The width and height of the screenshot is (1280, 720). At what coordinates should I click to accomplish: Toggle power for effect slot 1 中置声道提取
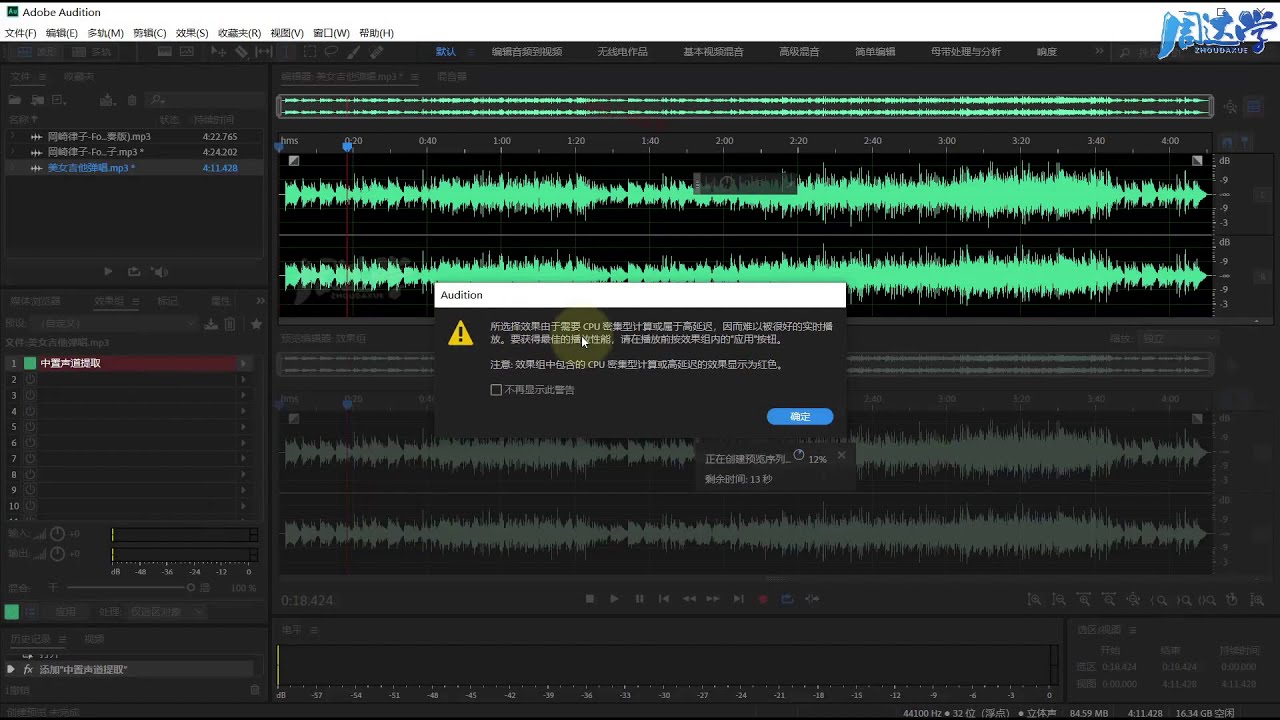30,363
